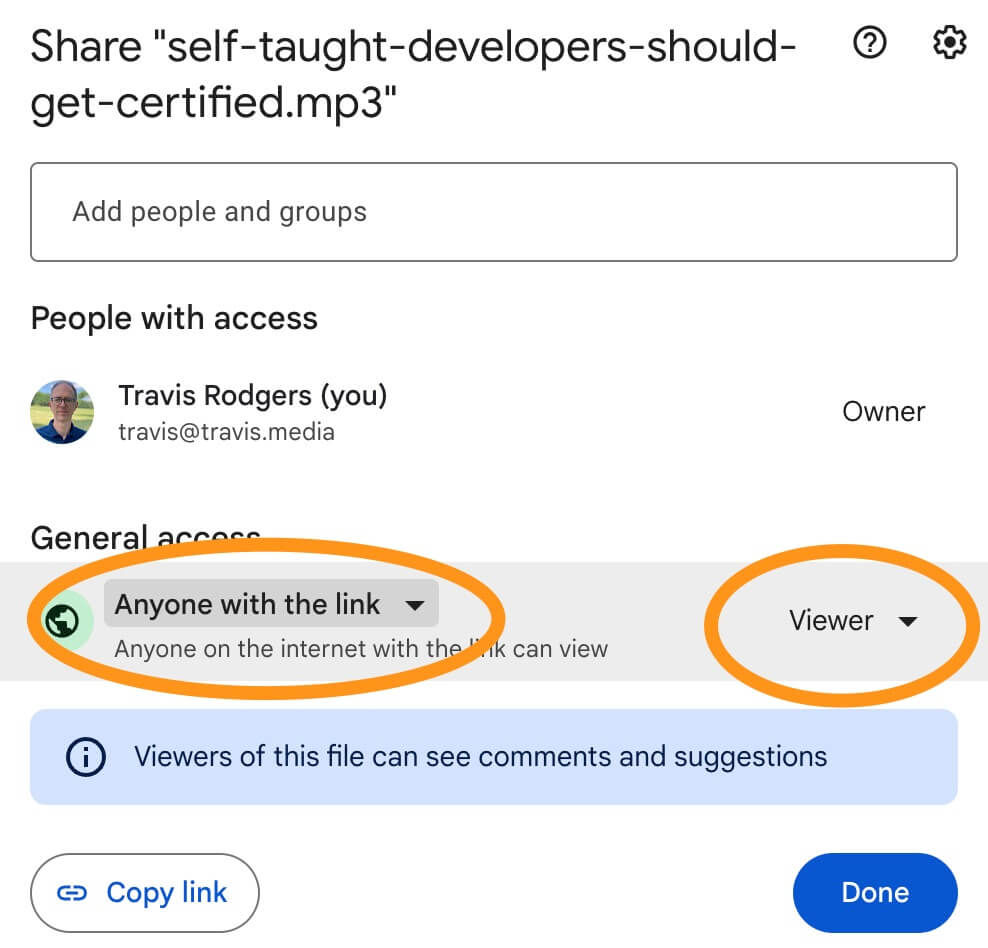This screenshot has width=988, height=948.
Task: Expand the Anyone with the link dropdown
Action: tap(271, 603)
